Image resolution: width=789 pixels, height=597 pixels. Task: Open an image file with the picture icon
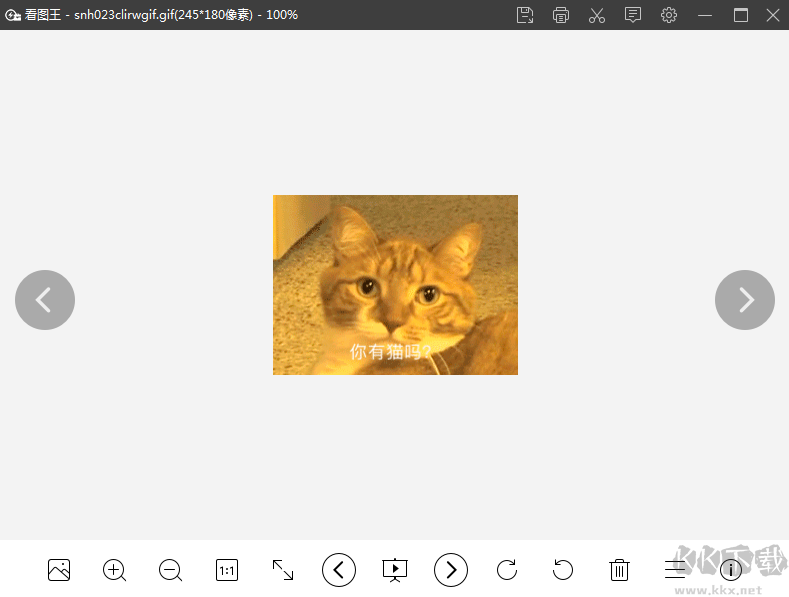coord(59,570)
